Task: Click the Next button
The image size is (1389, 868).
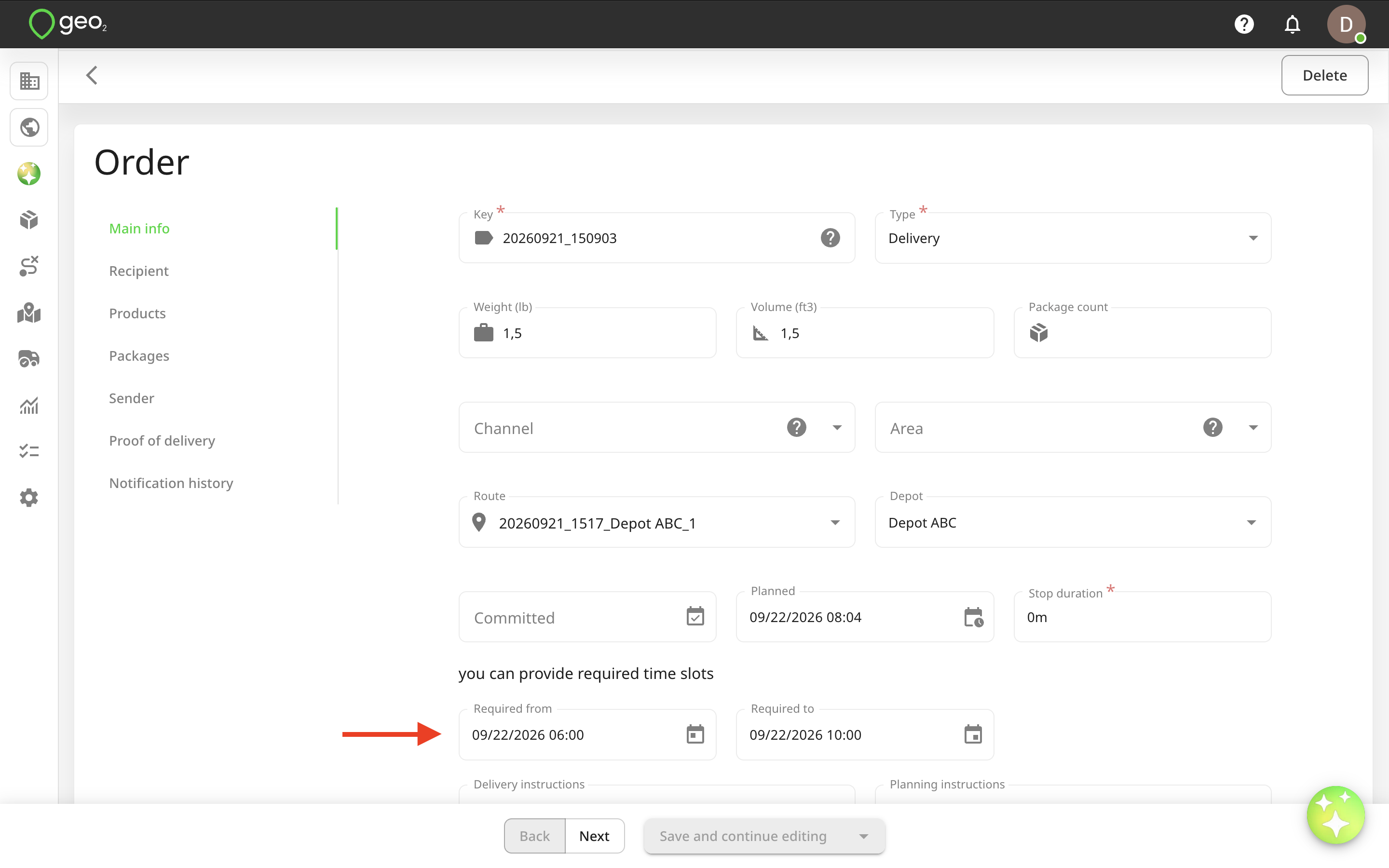Action: (594, 836)
